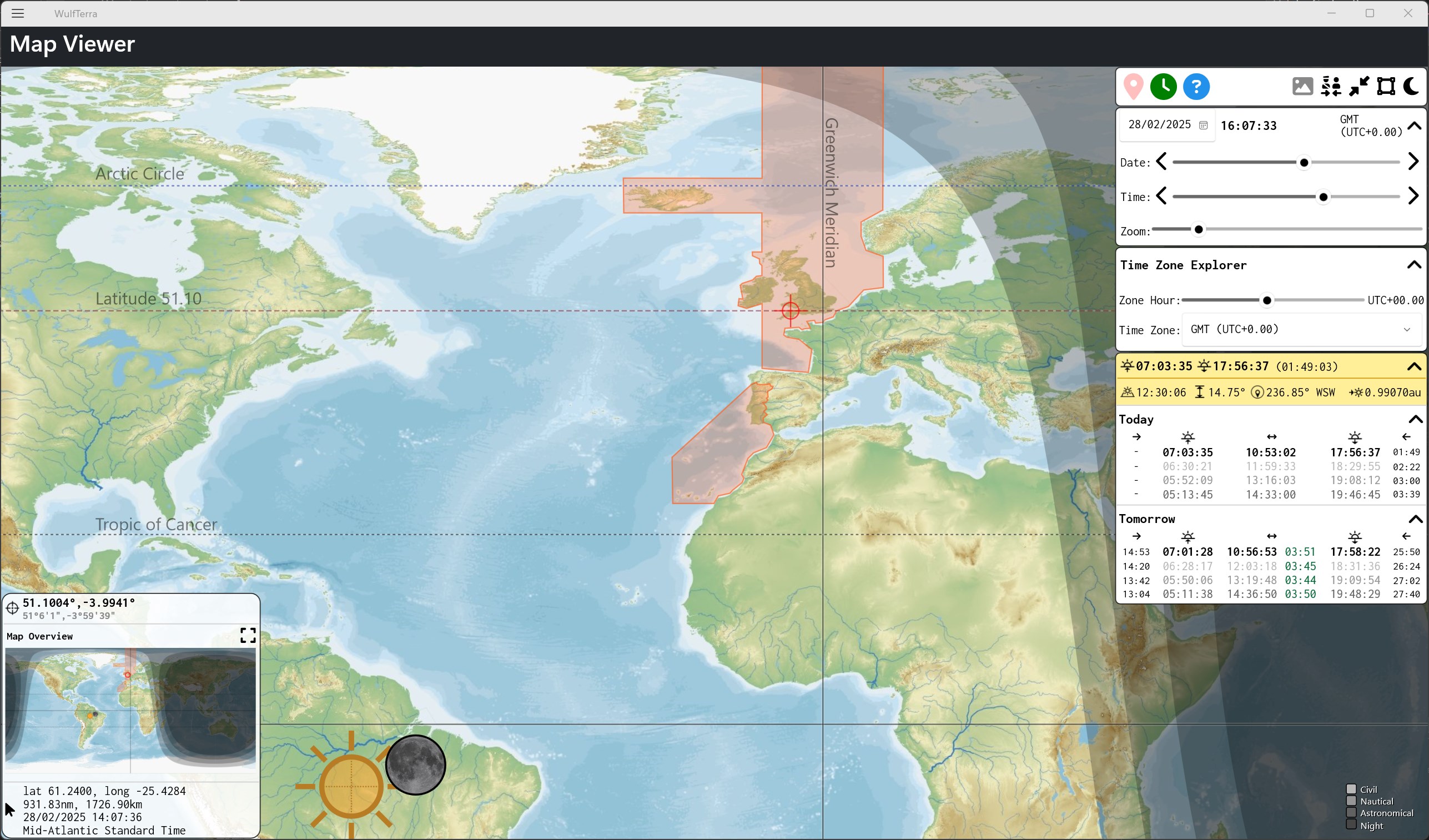This screenshot has height=840, width=1429.
Task: Click the Zone Hour slider handle
Action: click(1267, 300)
